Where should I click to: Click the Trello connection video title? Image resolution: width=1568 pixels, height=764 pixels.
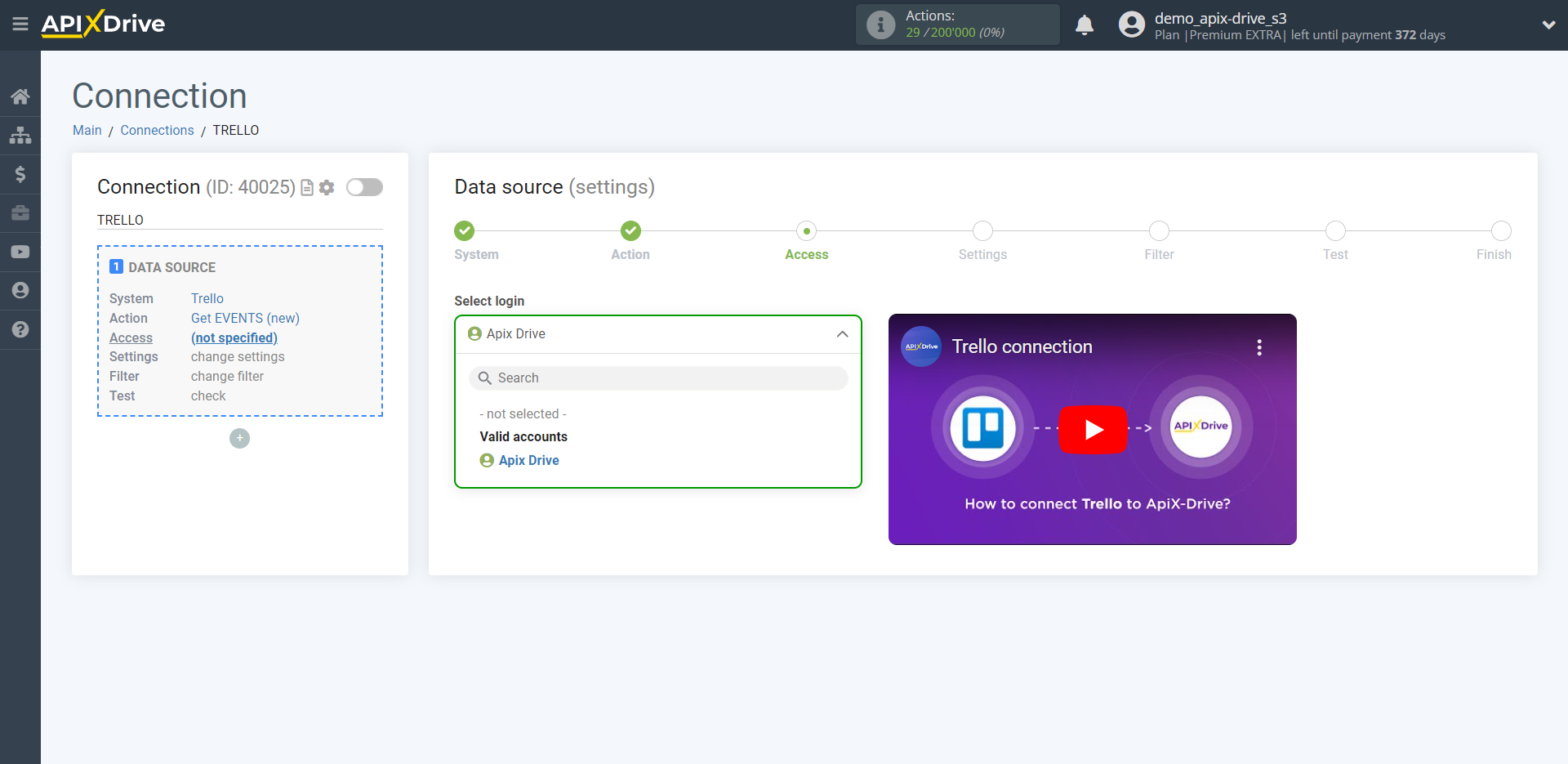1022,346
